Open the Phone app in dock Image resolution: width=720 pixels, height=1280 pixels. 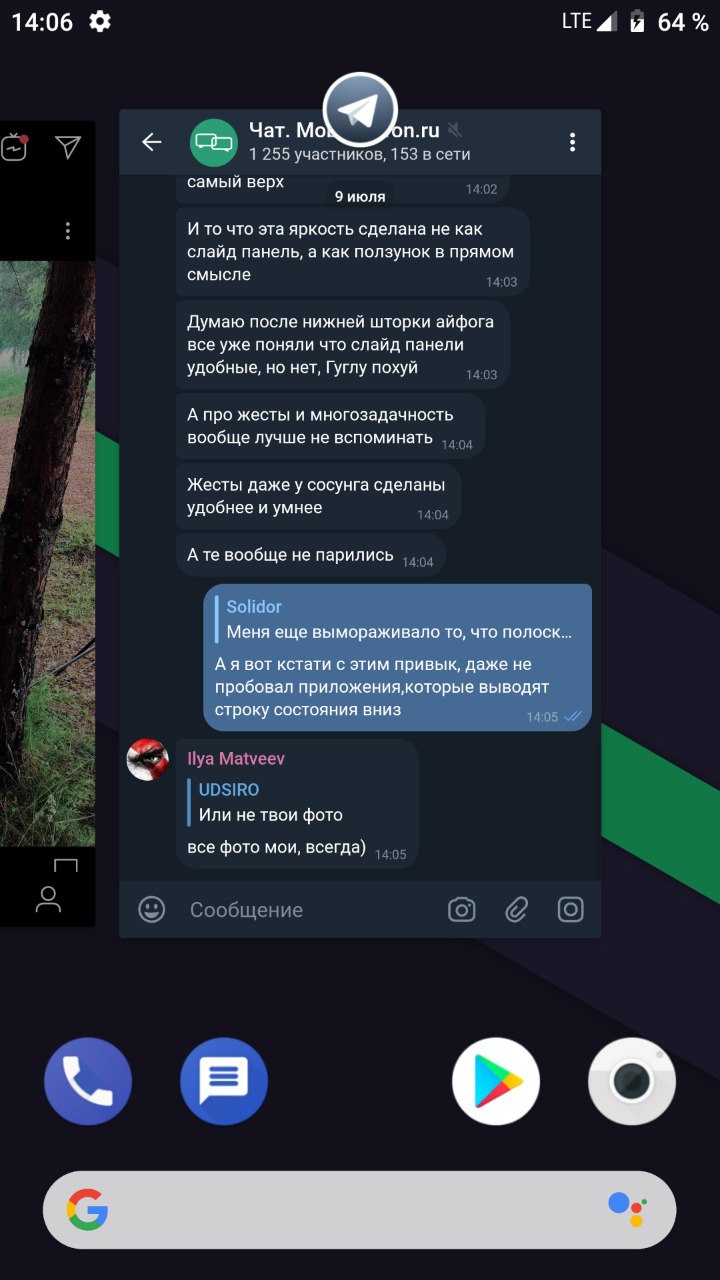click(x=88, y=1082)
